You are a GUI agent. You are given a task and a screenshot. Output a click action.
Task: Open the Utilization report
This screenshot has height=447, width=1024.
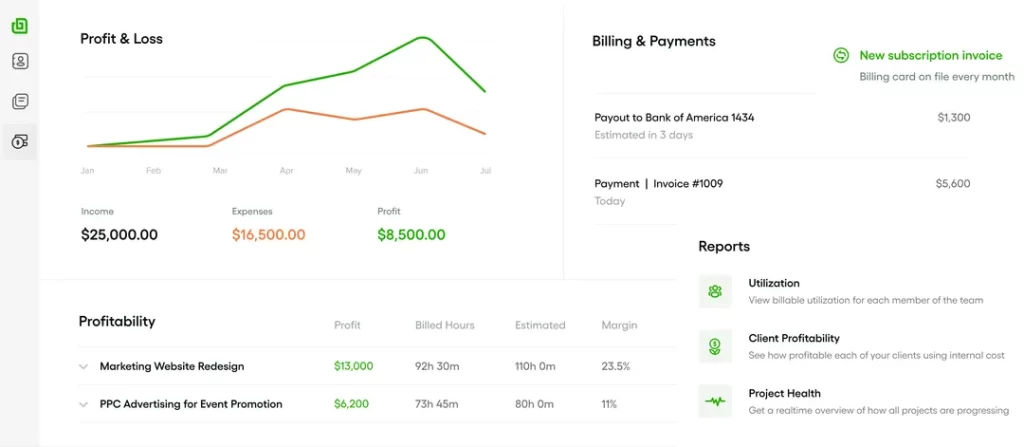[774, 283]
